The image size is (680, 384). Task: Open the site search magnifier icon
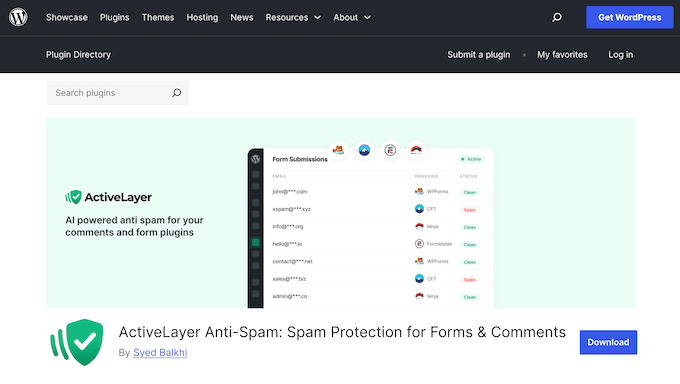(x=557, y=17)
